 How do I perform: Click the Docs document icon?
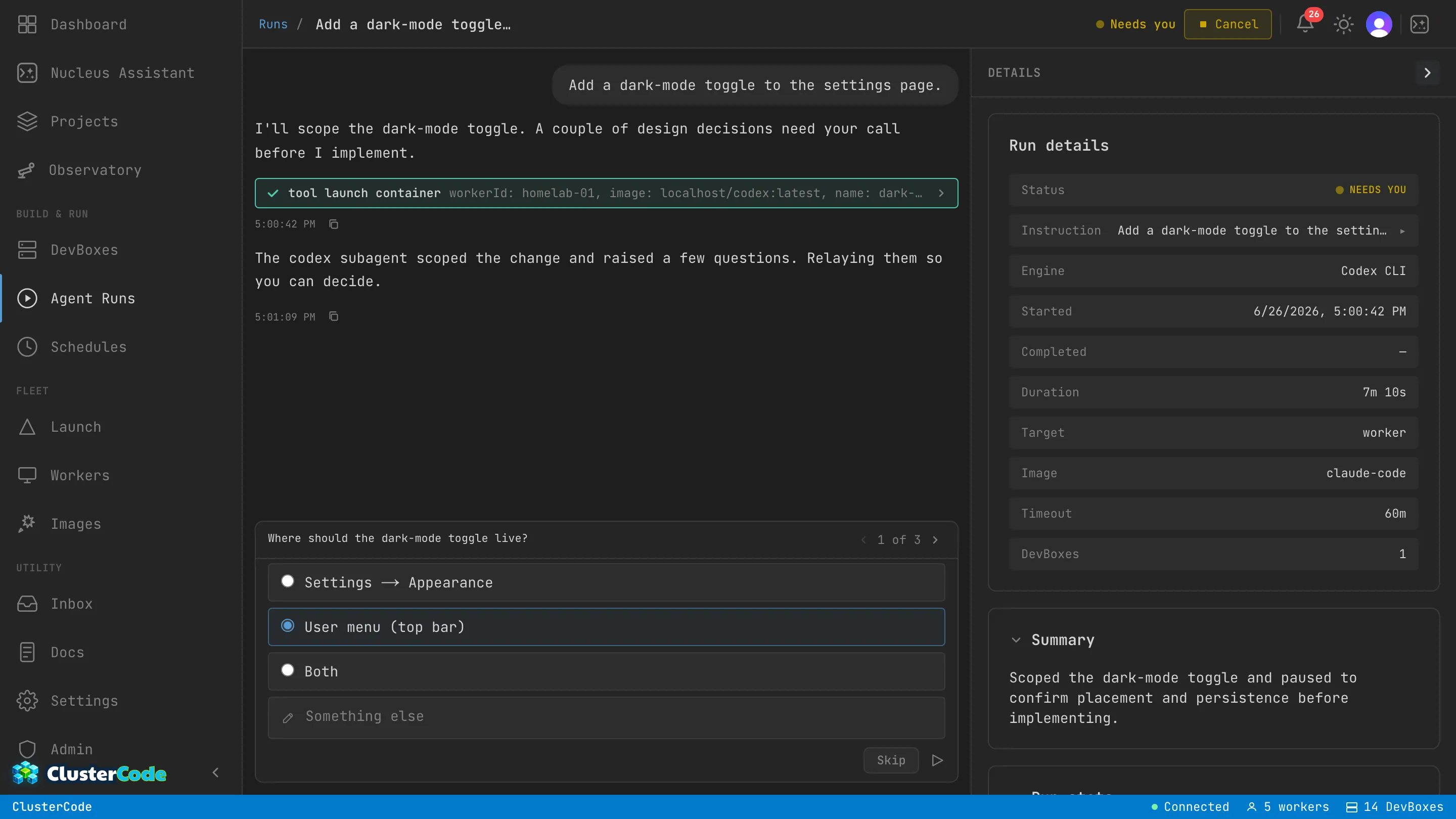click(x=27, y=652)
